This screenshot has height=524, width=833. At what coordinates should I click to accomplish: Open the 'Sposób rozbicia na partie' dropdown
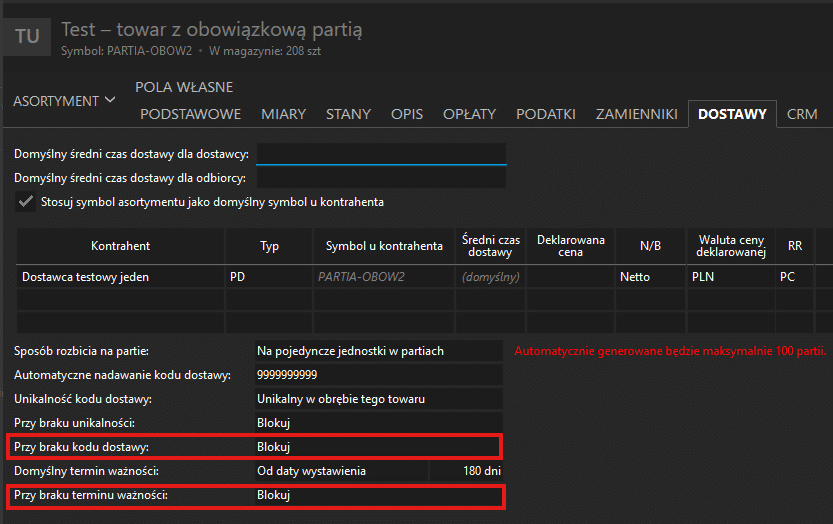(378, 351)
